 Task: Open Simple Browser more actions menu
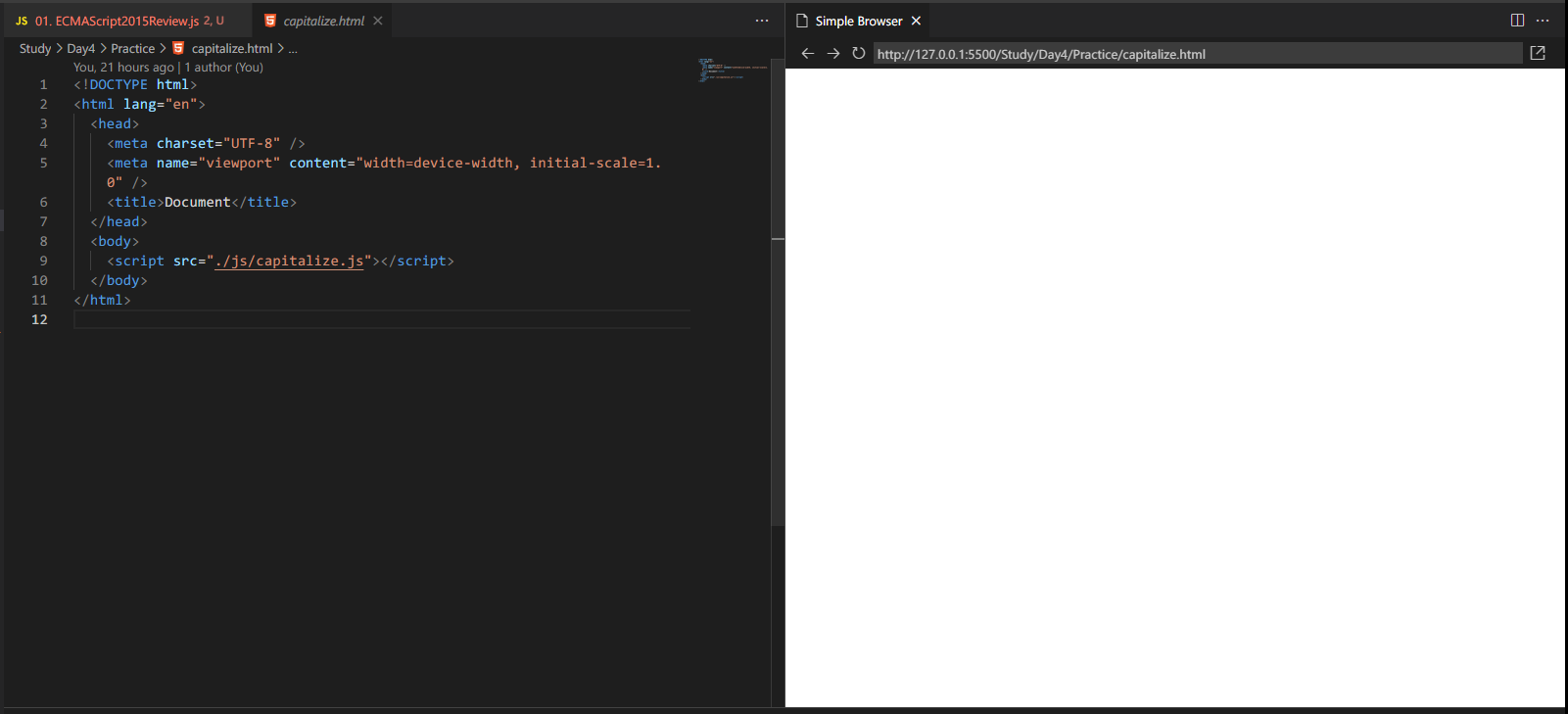[1543, 21]
